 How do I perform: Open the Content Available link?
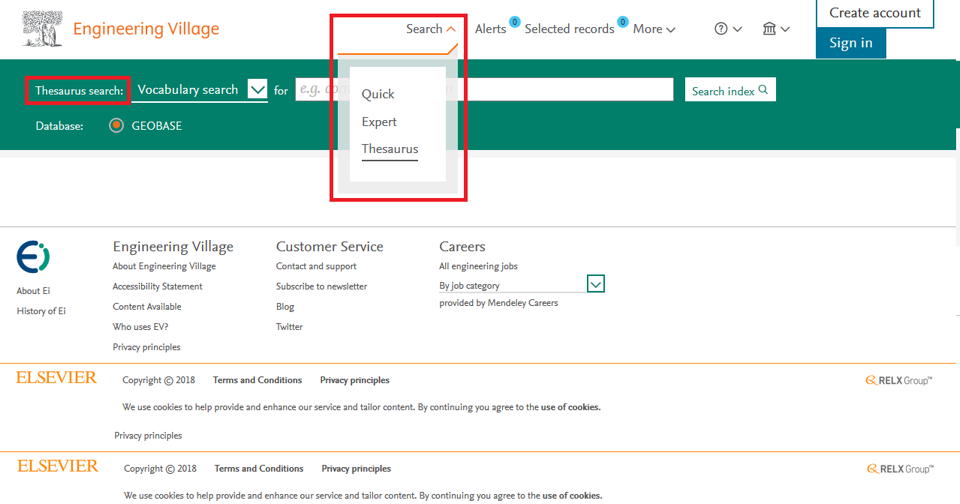tap(147, 307)
